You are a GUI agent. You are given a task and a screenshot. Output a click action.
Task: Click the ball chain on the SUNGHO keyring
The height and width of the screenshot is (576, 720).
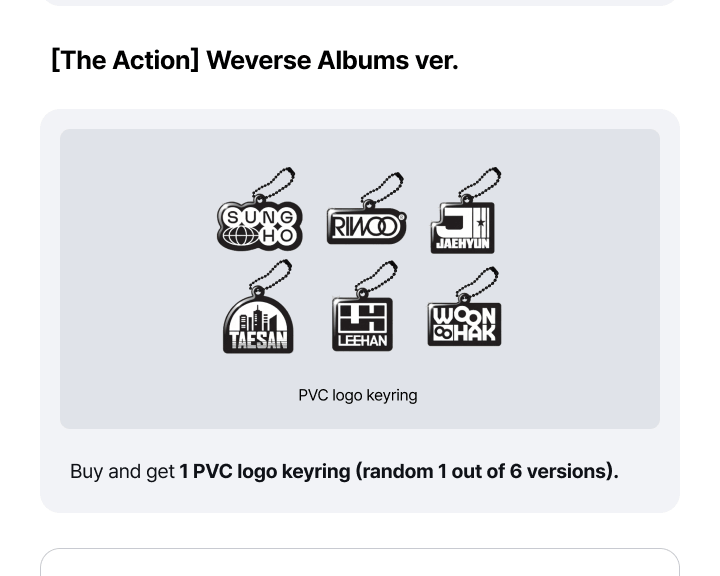coord(274,184)
